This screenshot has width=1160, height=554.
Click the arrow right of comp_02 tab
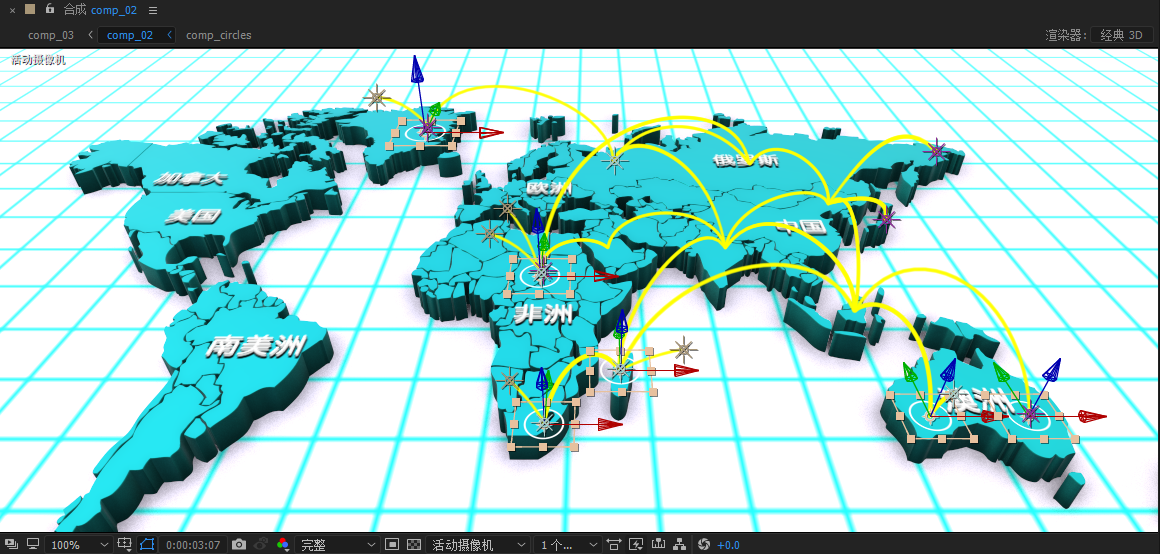tap(169, 35)
